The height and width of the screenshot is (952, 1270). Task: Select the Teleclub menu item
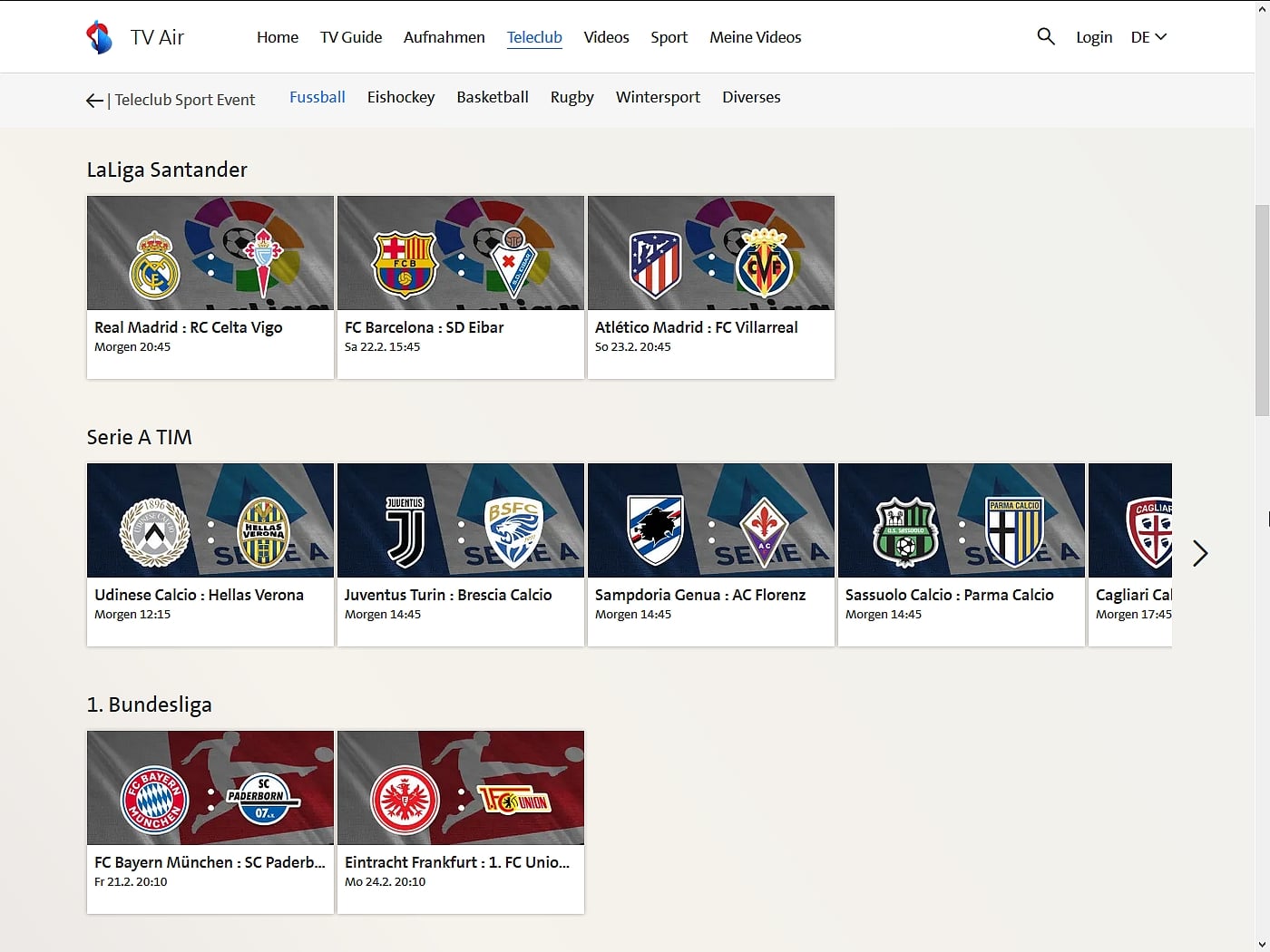coord(534,37)
